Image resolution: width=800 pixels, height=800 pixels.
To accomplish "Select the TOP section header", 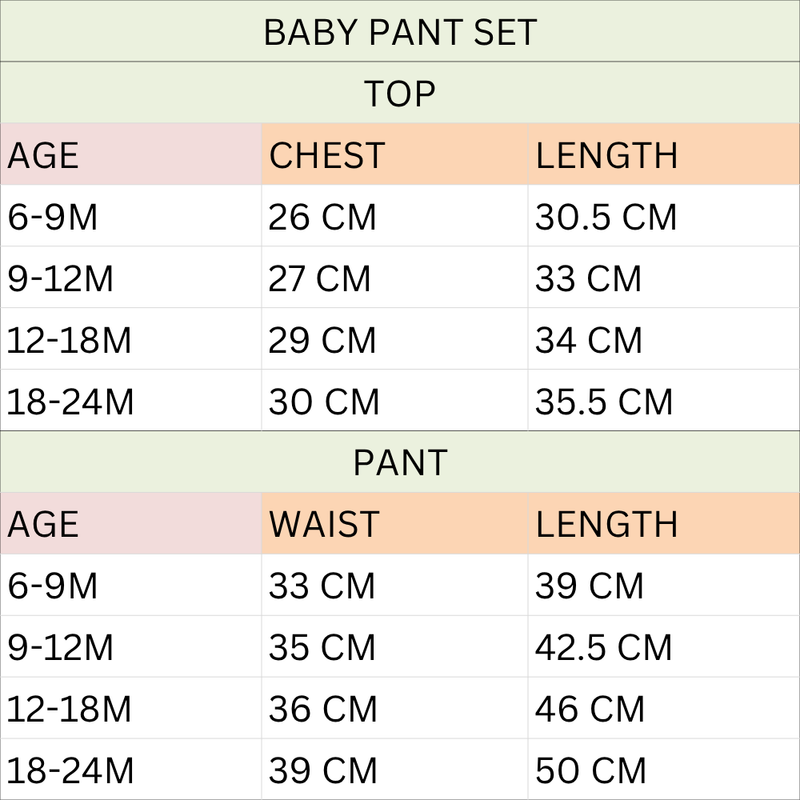I will 400,93.
